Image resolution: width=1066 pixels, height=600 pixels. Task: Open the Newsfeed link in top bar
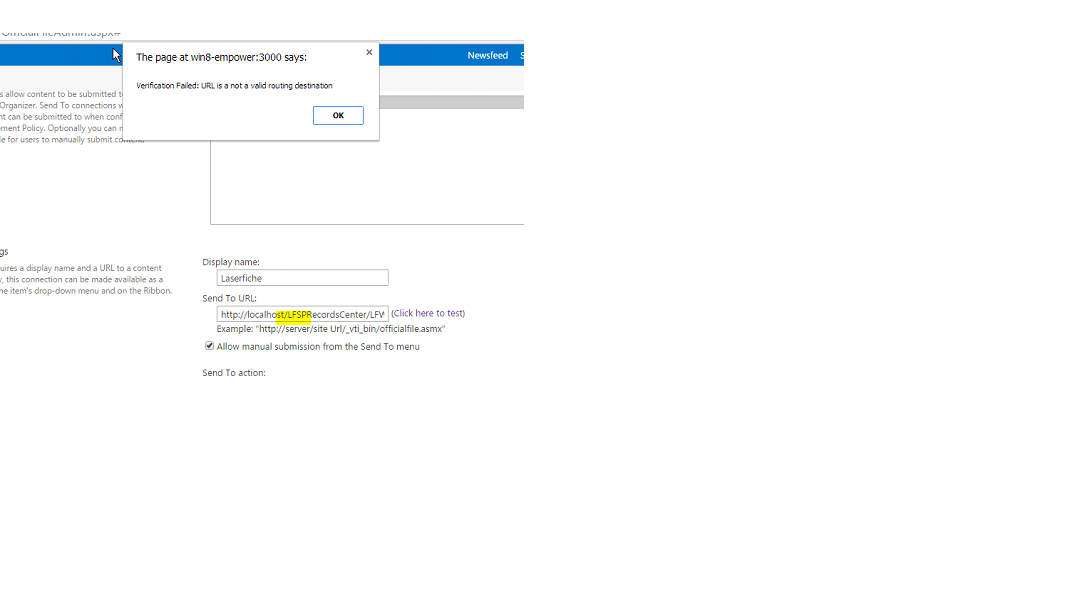[x=487, y=56]
